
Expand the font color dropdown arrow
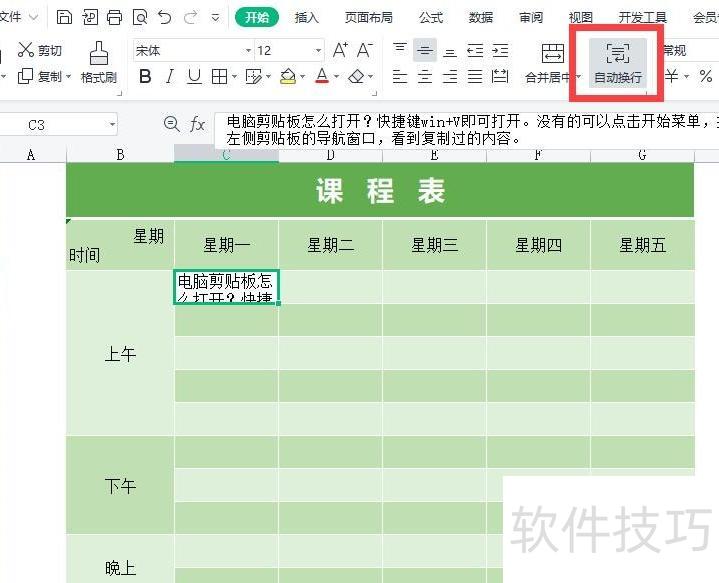[337, 77]
